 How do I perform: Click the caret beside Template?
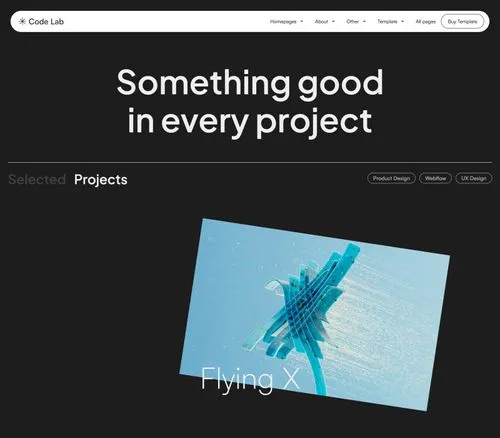point(403,22)
